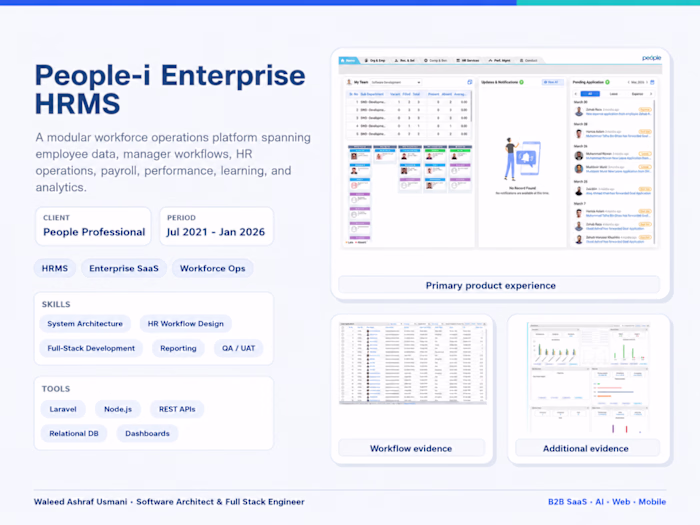Open the Org & Emp tab
Screen dimensions: 700x525
click(375, 60)
